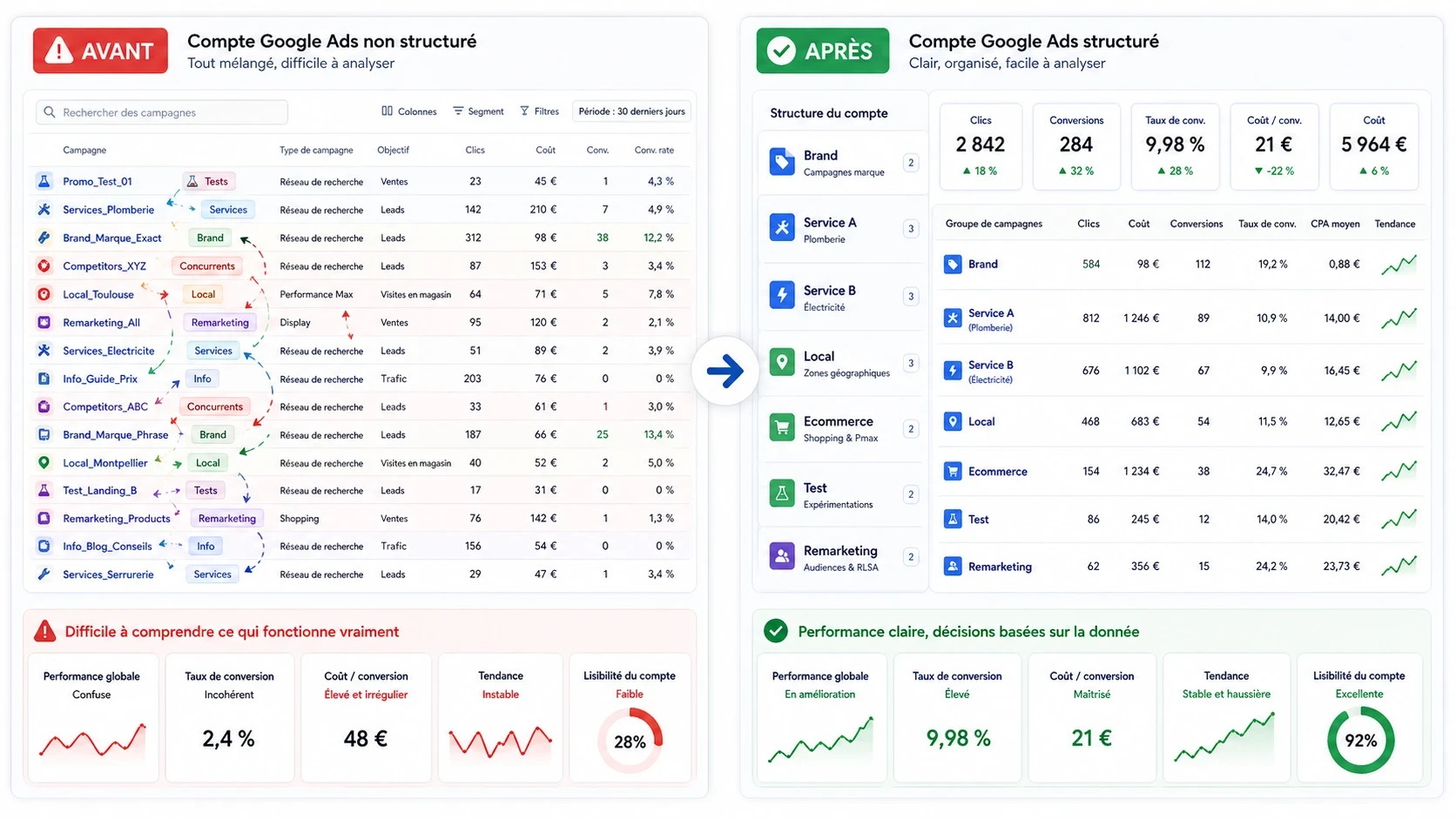Click the Service A tools icon for Plomberie
This screenshot has width=1456, height=819.
pos(781,228)
